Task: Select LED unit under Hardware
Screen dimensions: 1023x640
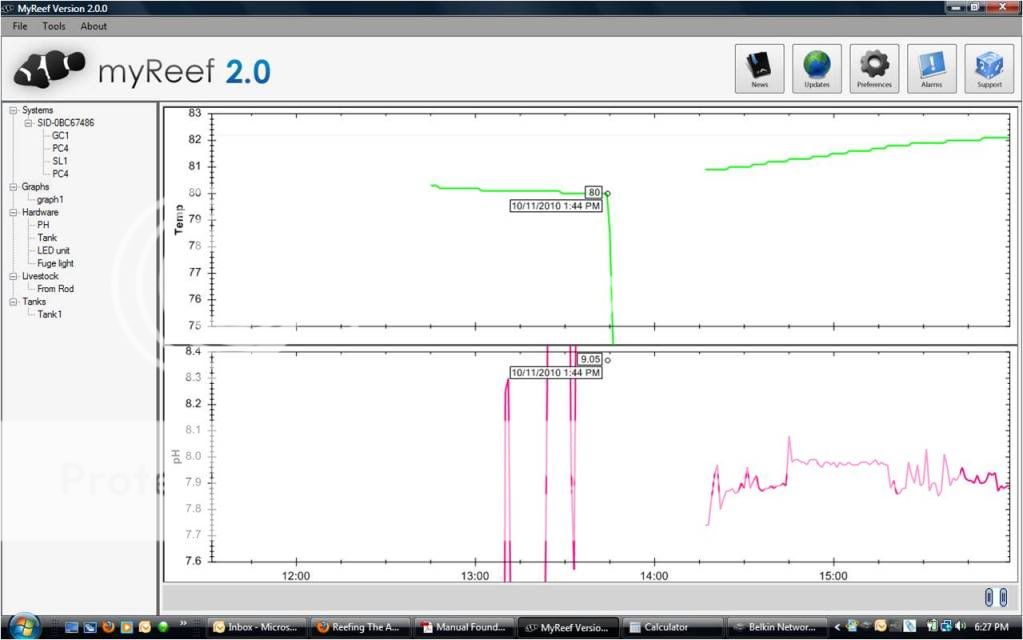Action: (53, 250)
